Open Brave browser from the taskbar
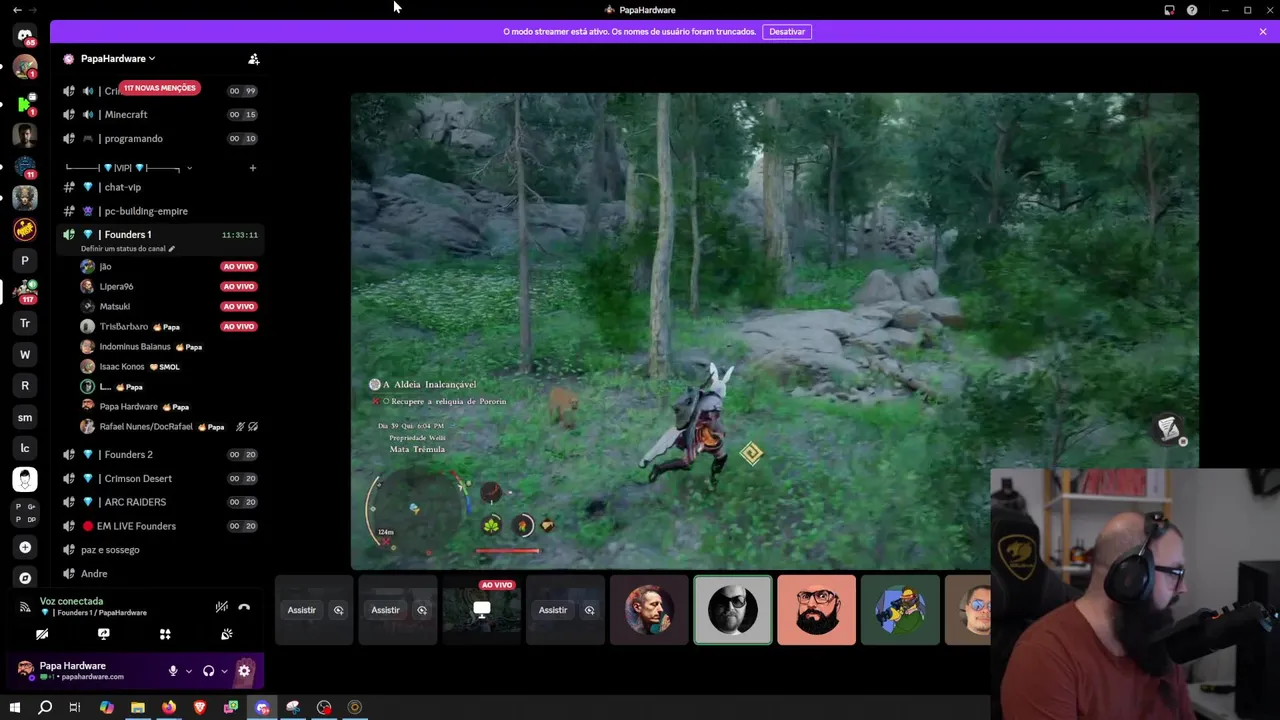The image size is (1280, 720). (200, 708)
